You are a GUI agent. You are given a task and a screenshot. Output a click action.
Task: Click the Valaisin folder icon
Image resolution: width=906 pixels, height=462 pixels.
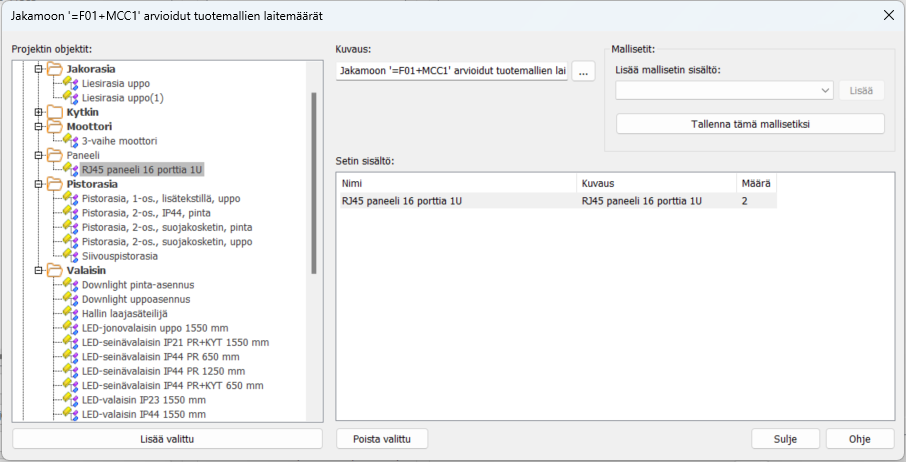click(x=55, y=270)
